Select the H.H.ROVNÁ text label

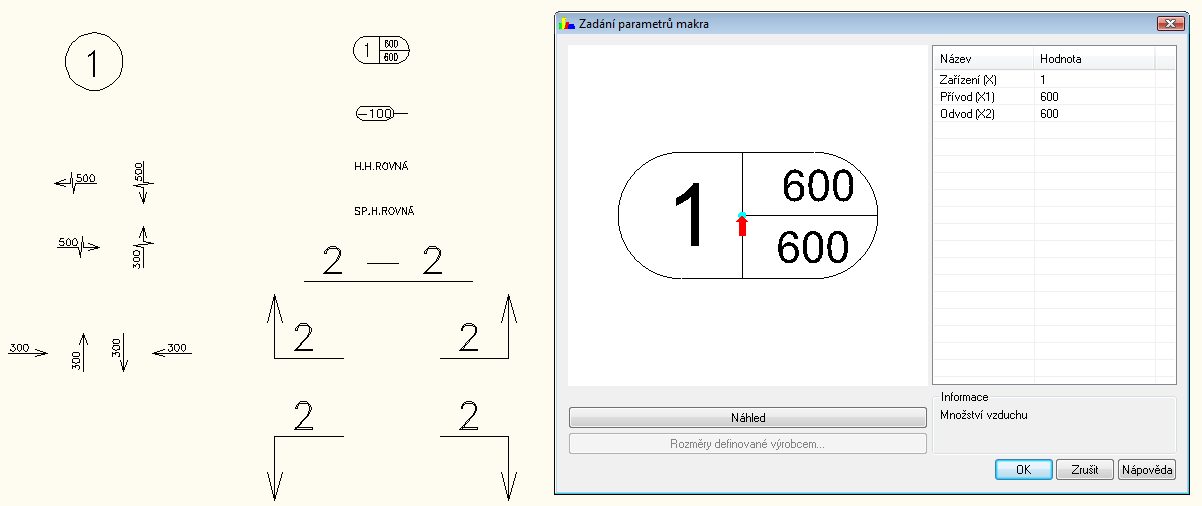[381, 166]
